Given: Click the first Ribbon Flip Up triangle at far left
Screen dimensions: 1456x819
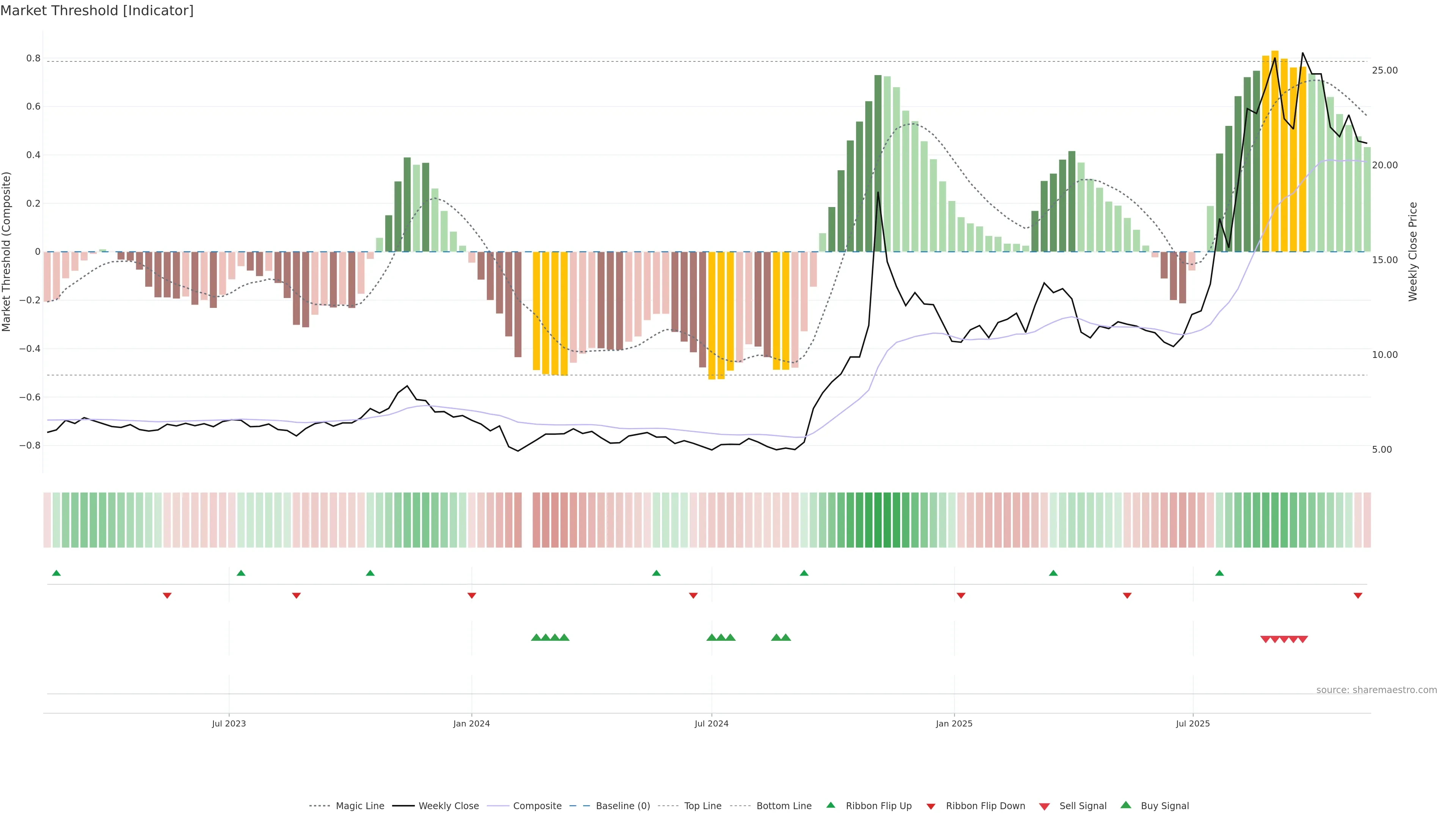Looking at the screenshot, I should click(56, 573).
